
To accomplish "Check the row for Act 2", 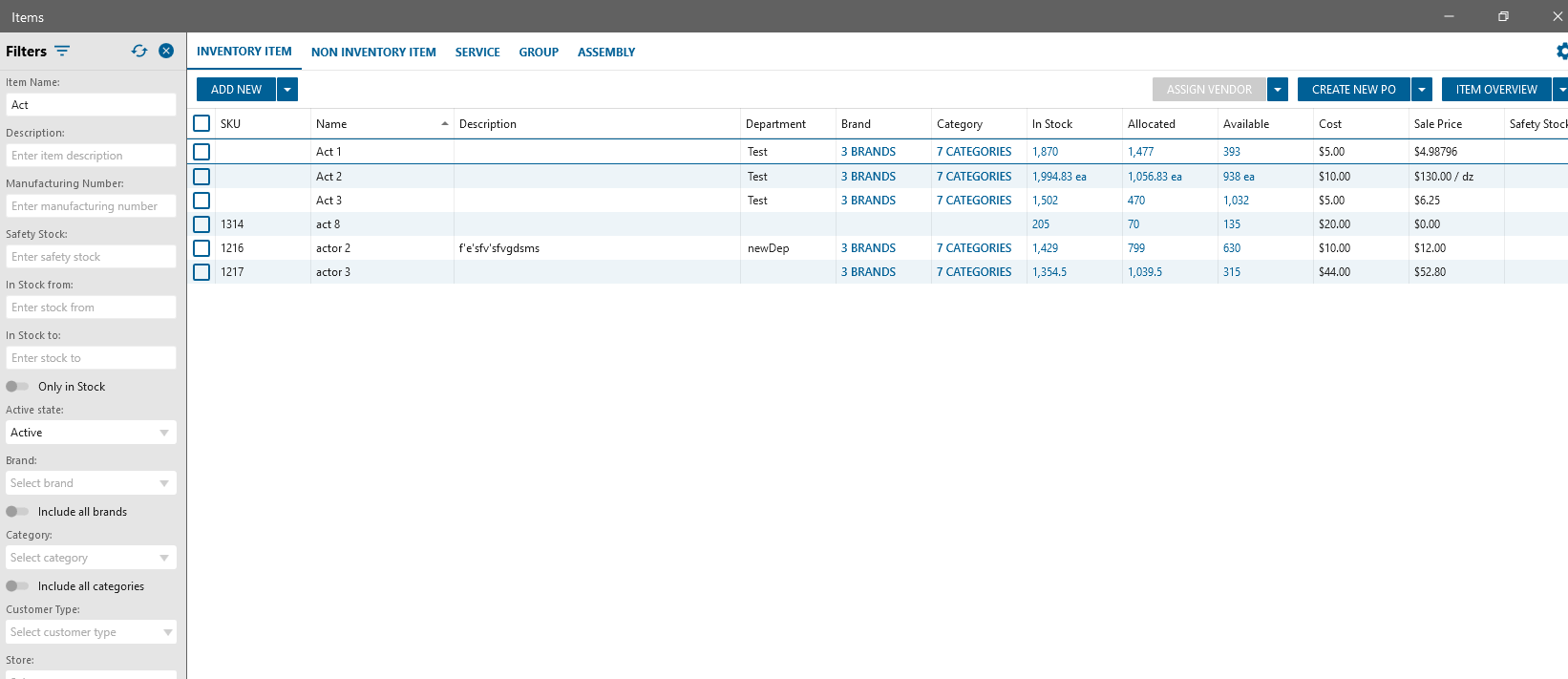I will [x=201, y=177].
